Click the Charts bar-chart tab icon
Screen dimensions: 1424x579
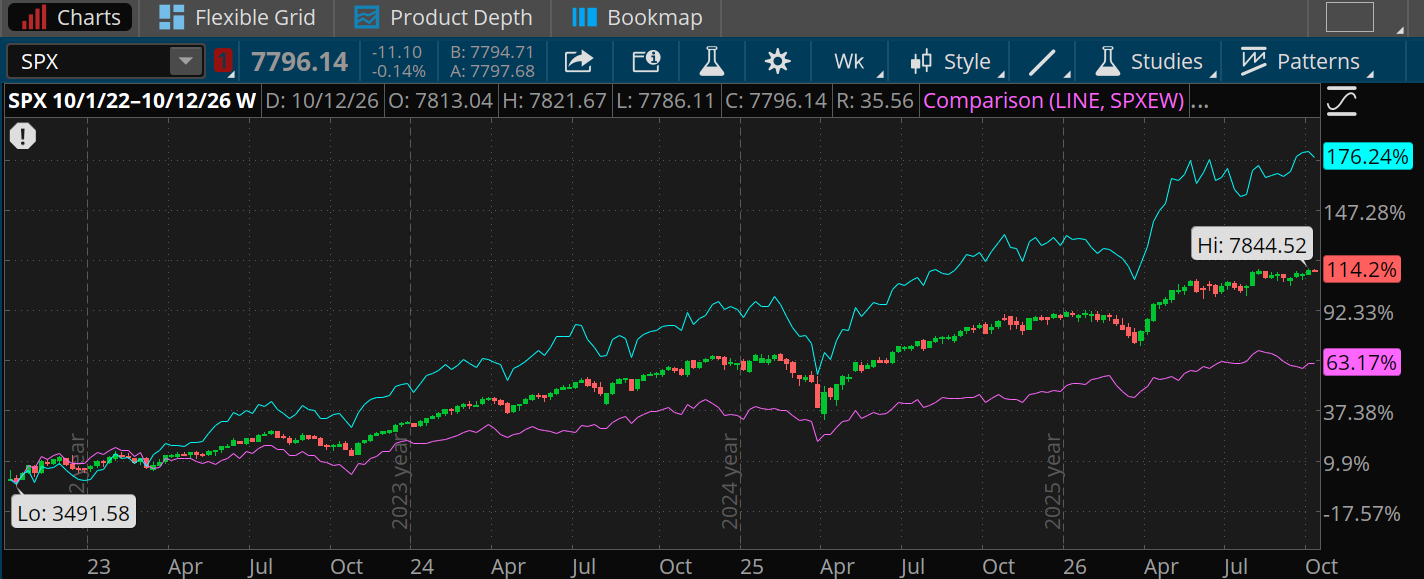click(34, 17)
